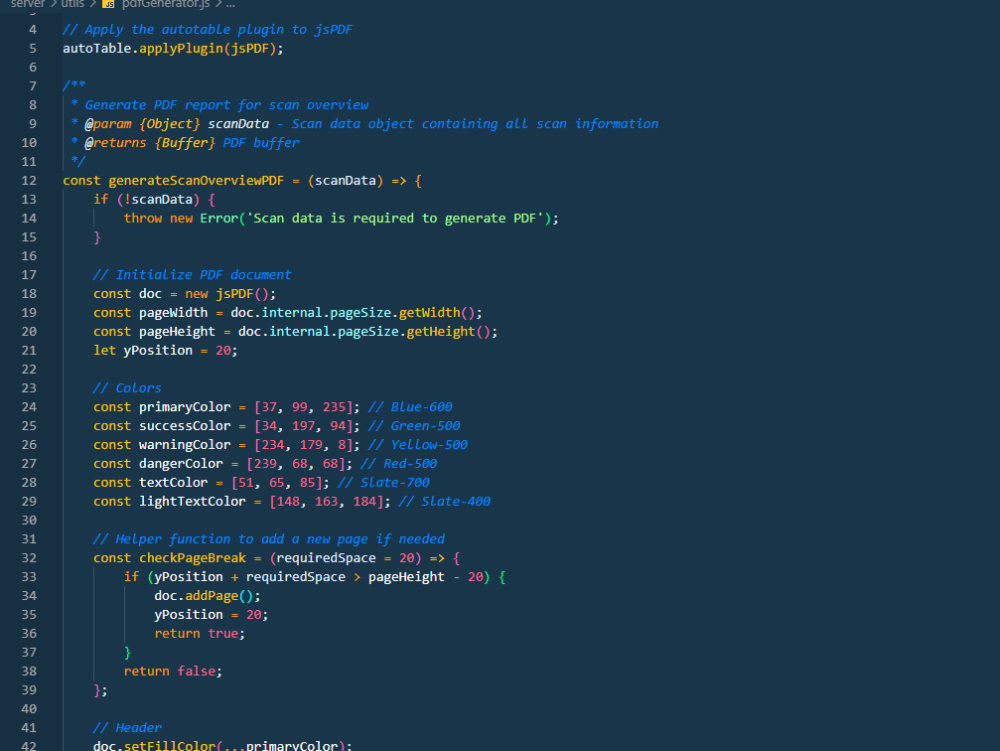This screenshot has width=1000, height=751.
Task: Click 'applyPlugin' method call
Action: (181, 48)
